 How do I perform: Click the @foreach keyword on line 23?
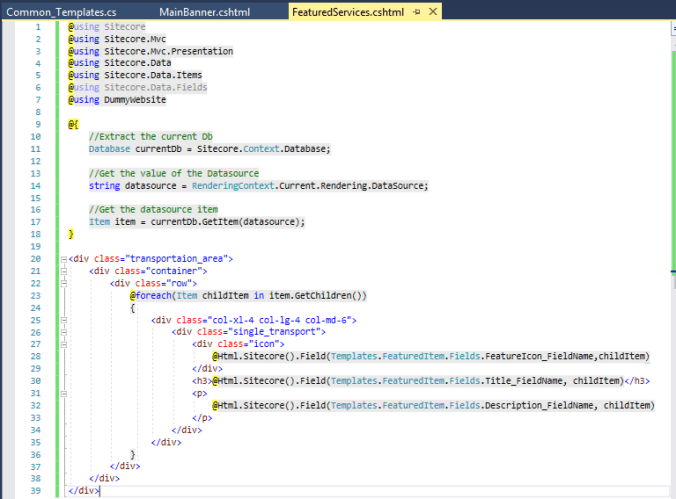[x=152, y=295]
